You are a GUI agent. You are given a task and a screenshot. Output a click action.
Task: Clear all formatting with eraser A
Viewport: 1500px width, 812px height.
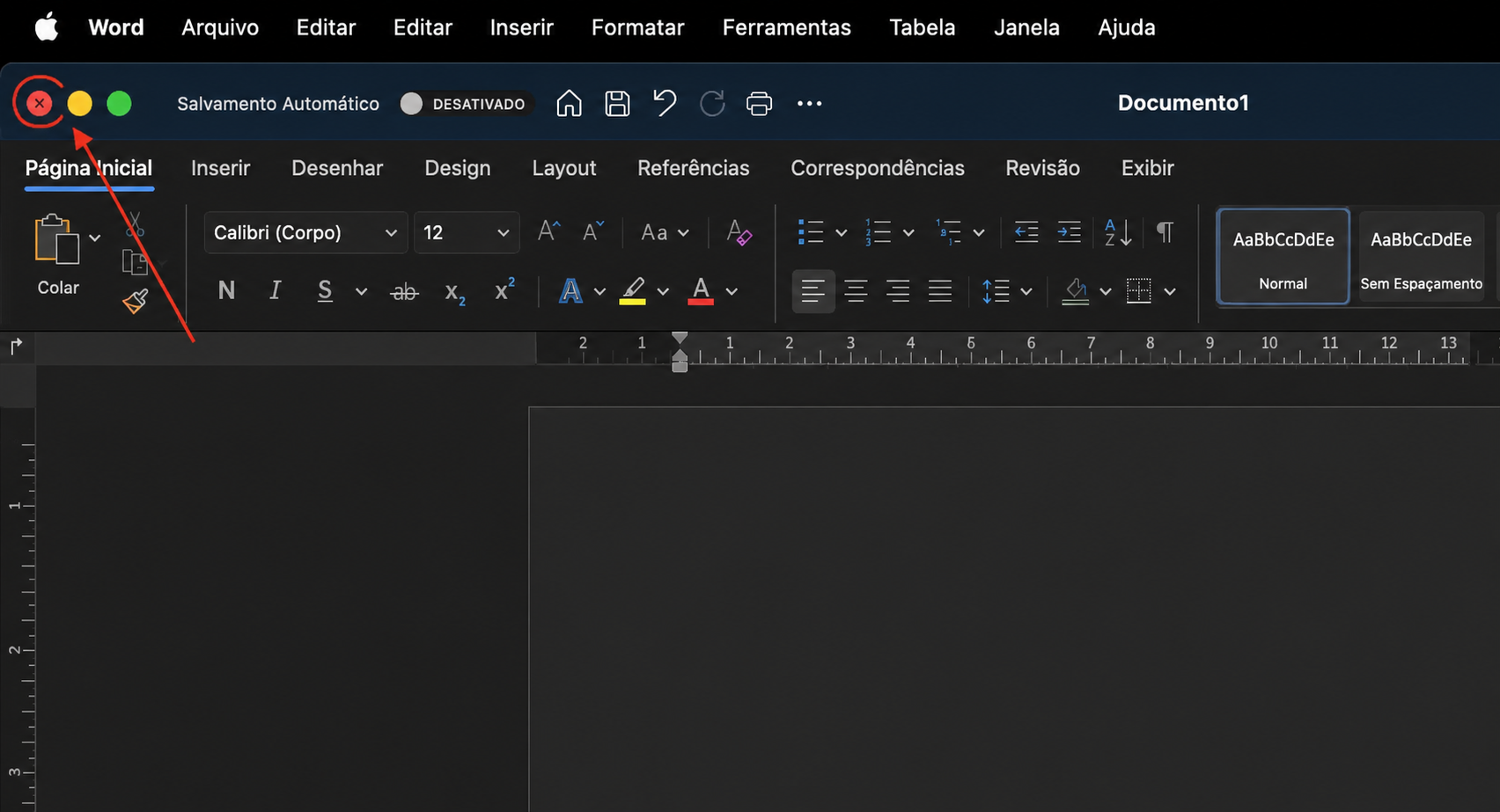pyautogui.click(x=739, y=232)
